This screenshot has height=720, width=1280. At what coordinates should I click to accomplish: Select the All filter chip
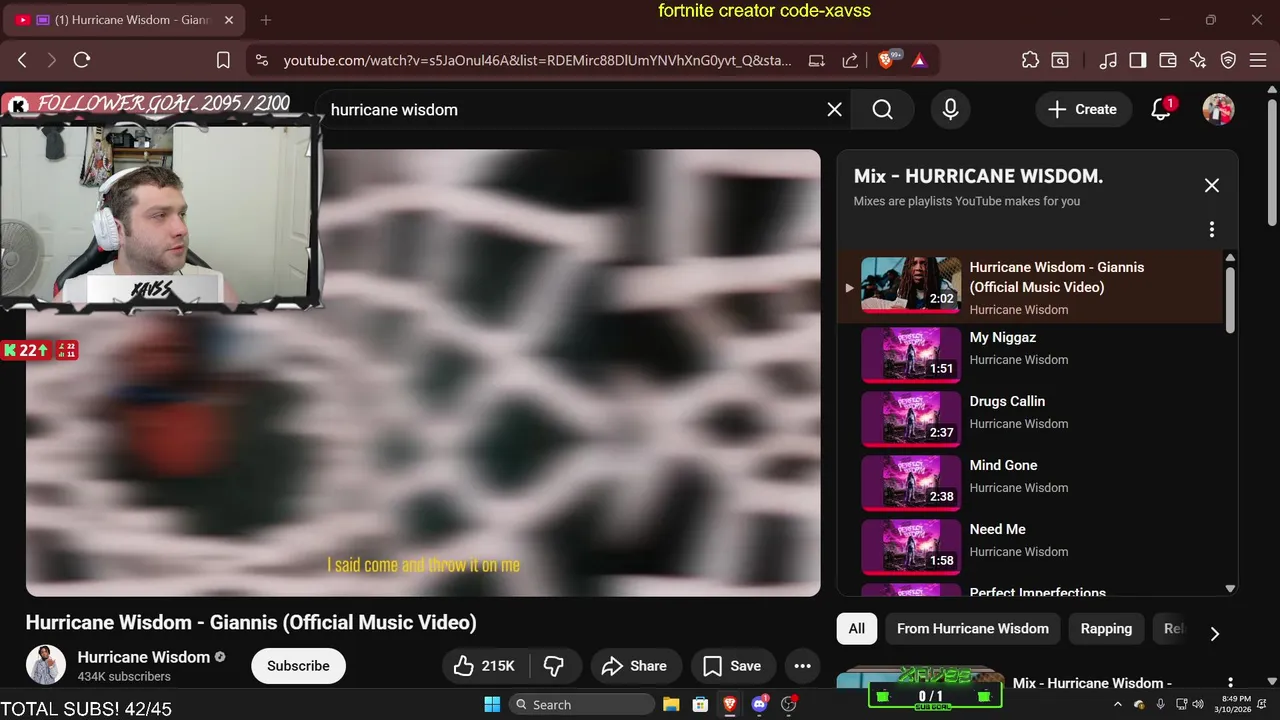[x=857, y=629]
